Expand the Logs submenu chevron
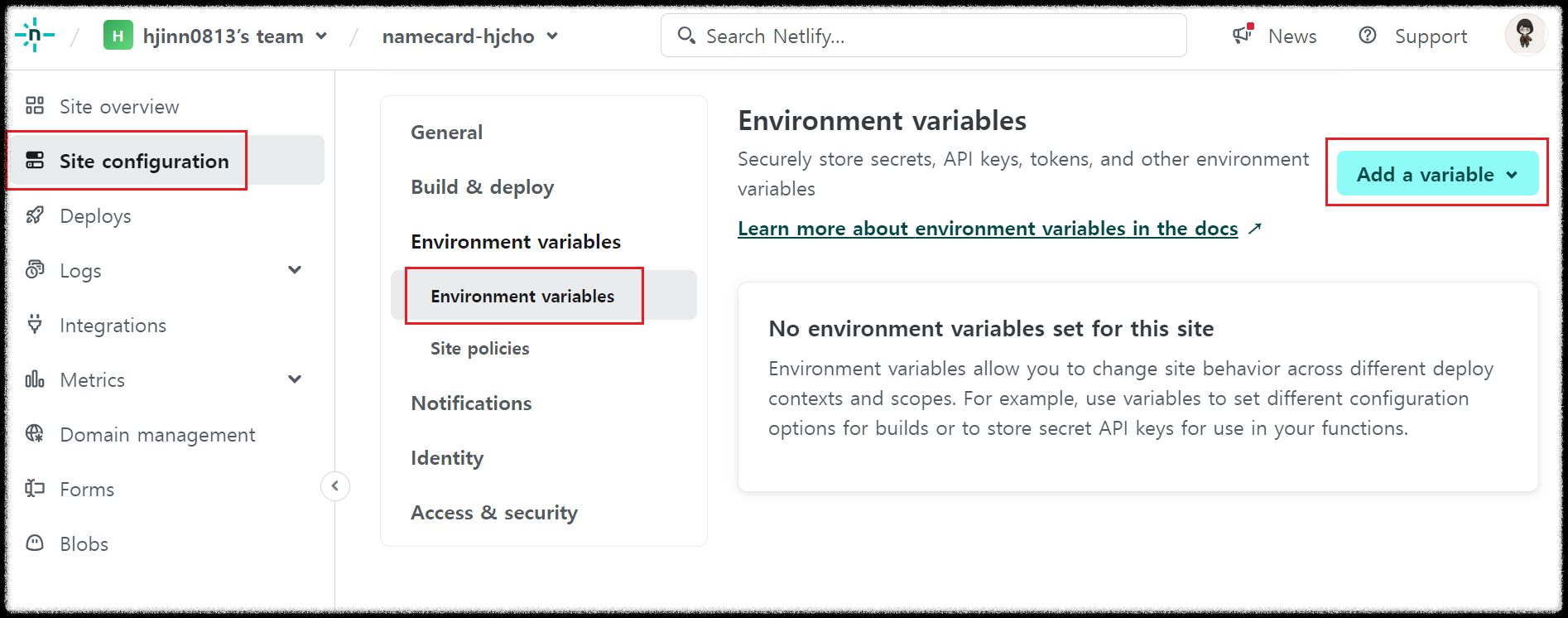Viewport: 1568px width, 618px height. [x=295, y=270]
